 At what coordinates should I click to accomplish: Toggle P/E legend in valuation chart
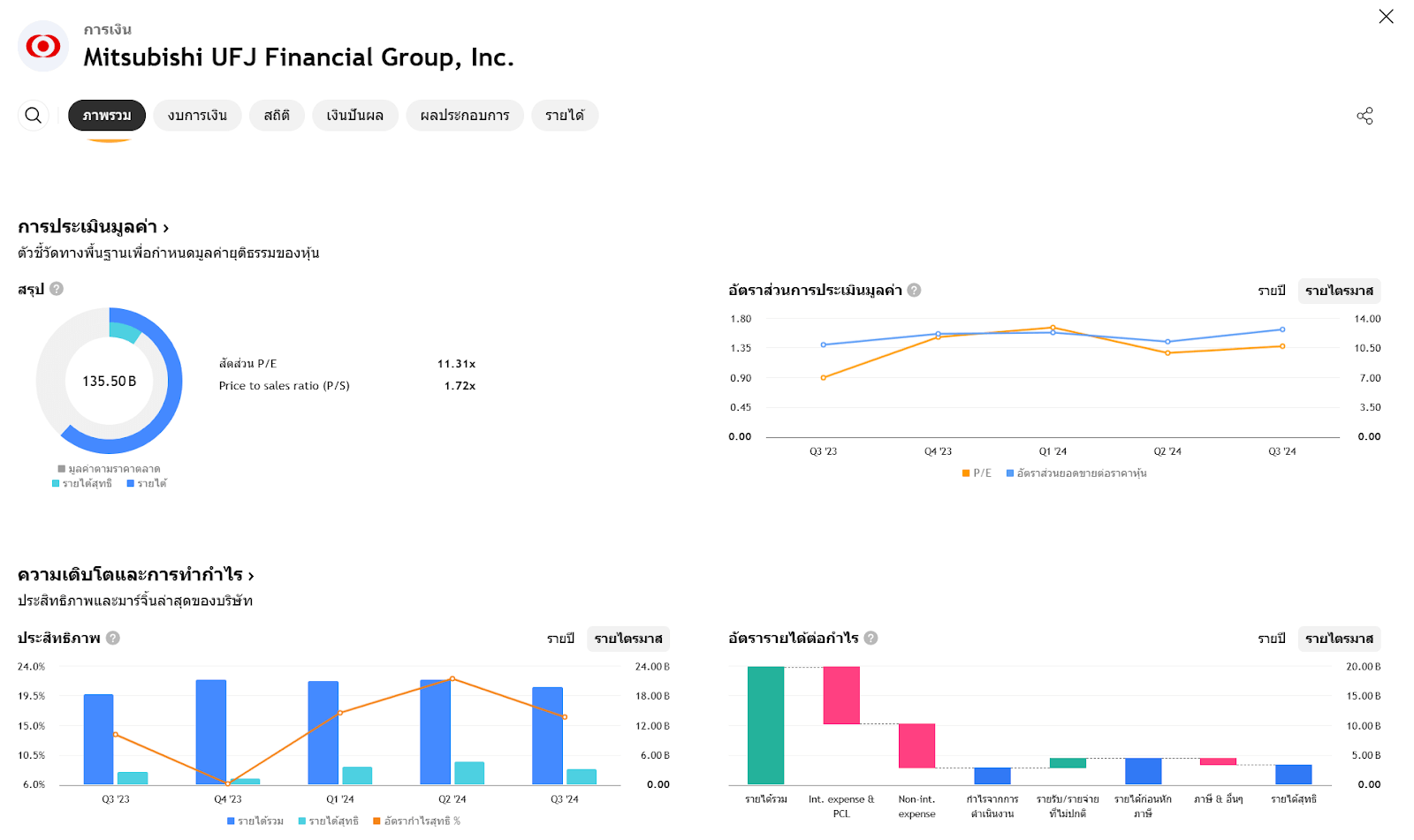tap(977, 473)
